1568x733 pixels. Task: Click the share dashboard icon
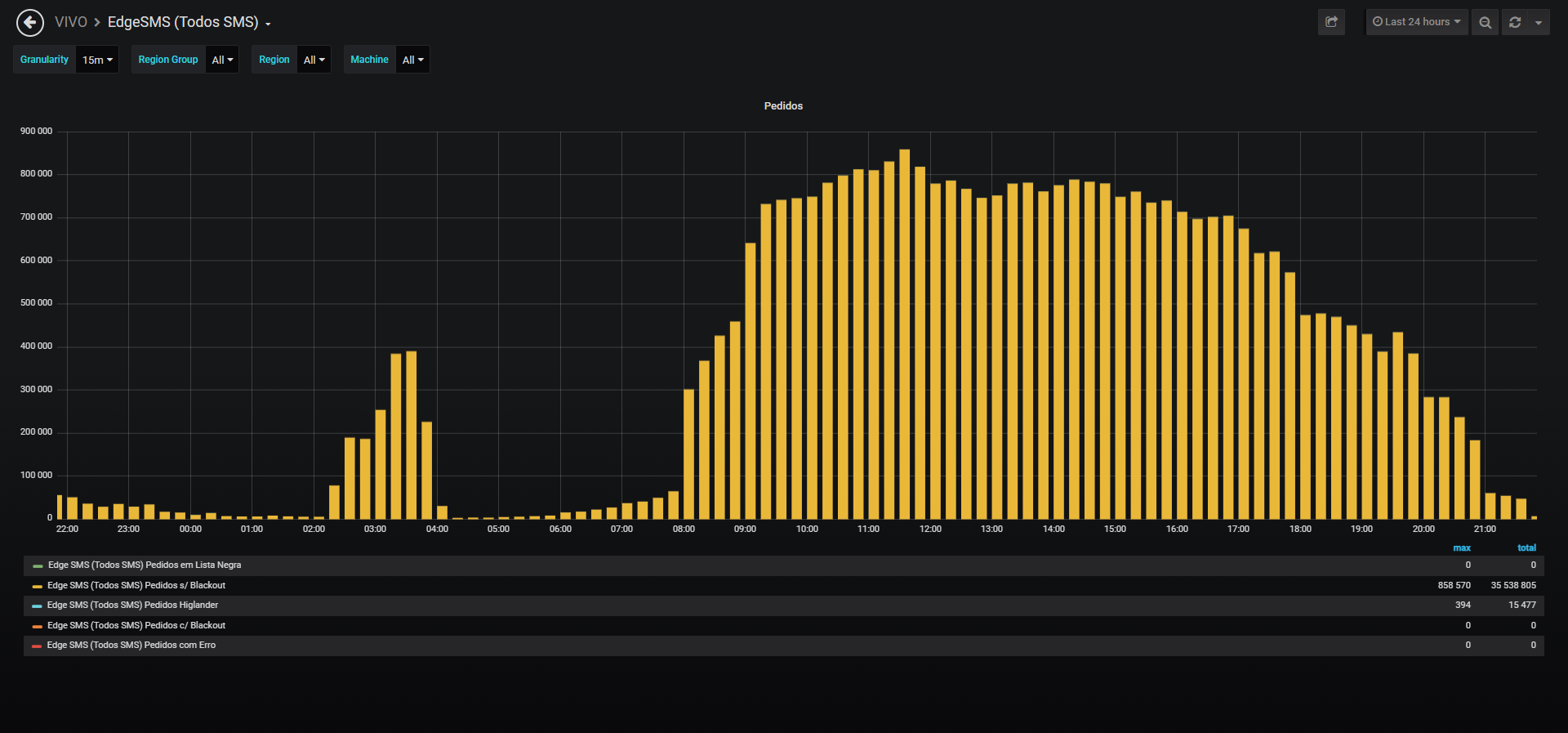(x=1331, y=22)
